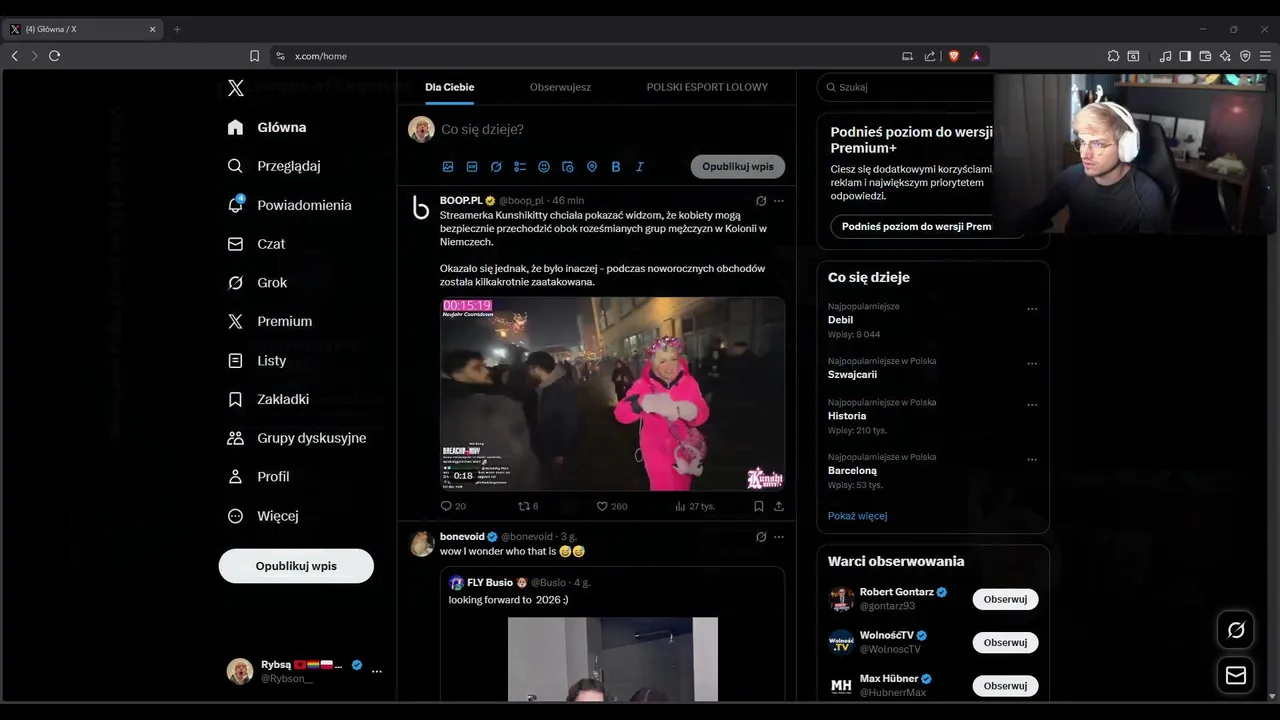Click Grok icon on bonevoid post
The image size is (1280, 720).
coord(761,537)
